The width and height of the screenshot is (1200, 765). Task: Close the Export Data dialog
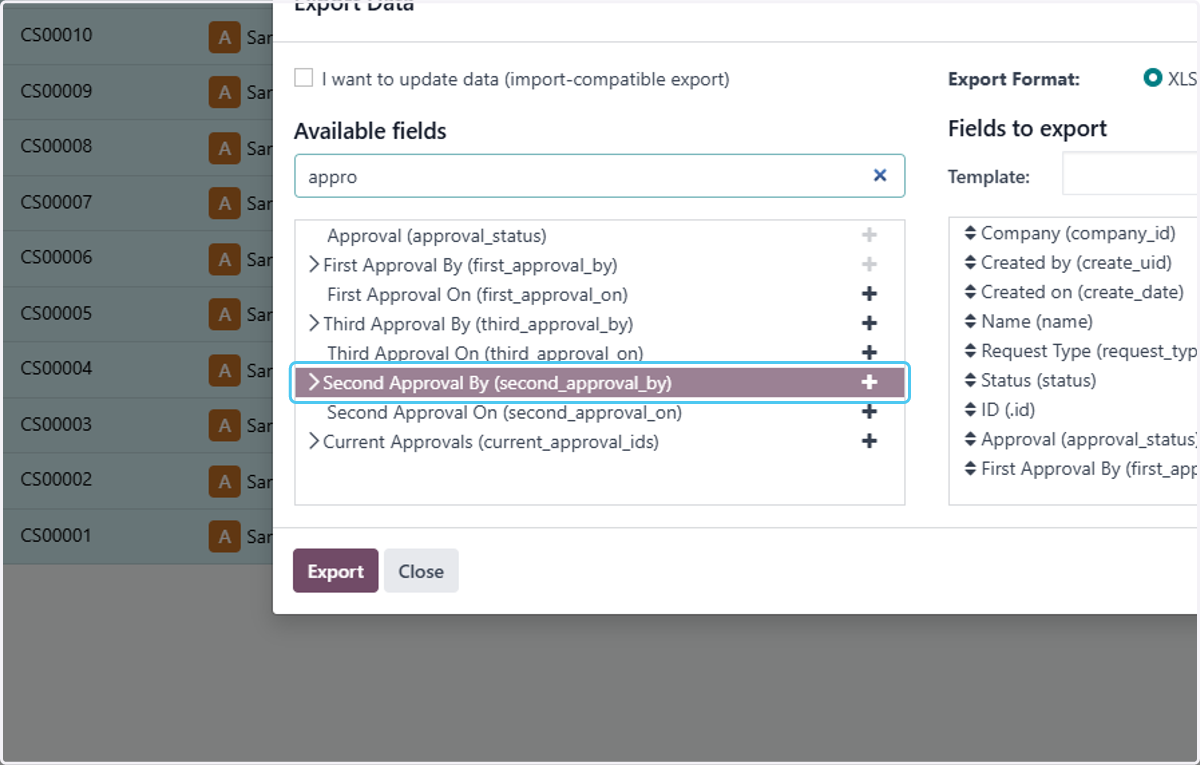(x=421, y=571)
